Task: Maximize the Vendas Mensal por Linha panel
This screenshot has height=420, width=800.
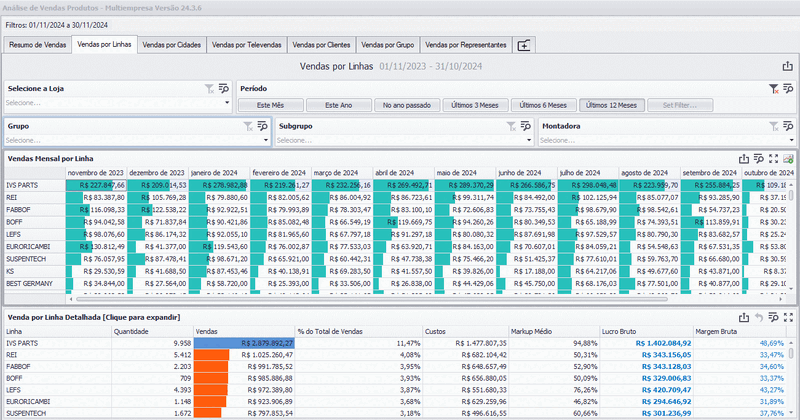Action: 773,159
